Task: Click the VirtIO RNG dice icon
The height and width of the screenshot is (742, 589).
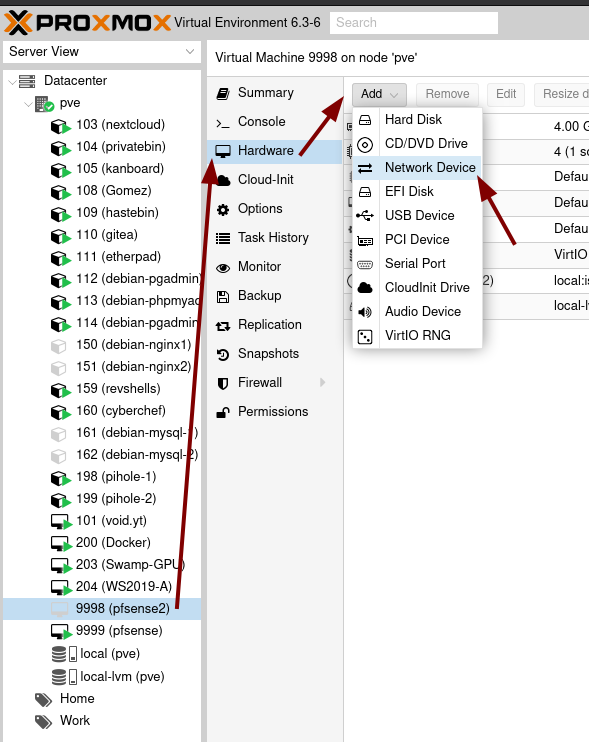Action: [365, 336]
